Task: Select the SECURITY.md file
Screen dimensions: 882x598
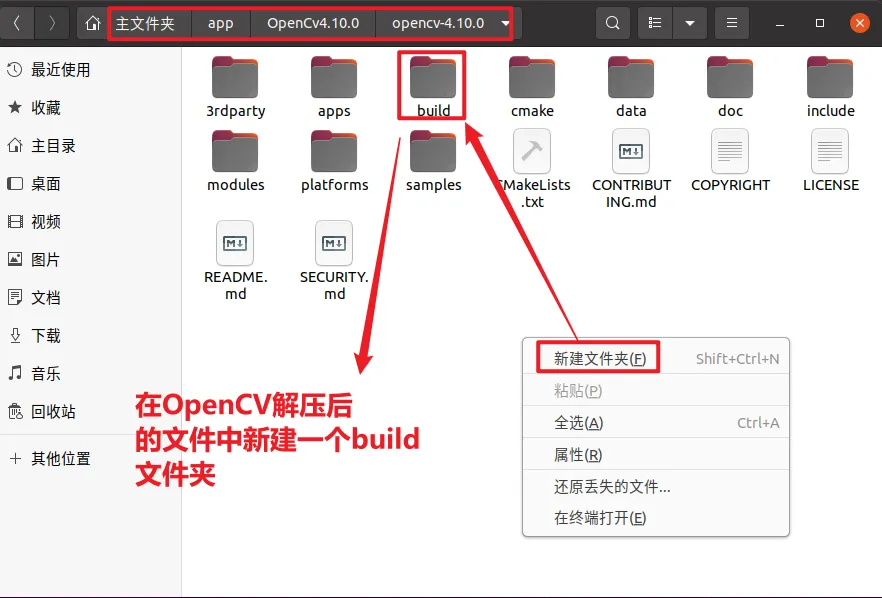Action: click(x=334, y=261)
